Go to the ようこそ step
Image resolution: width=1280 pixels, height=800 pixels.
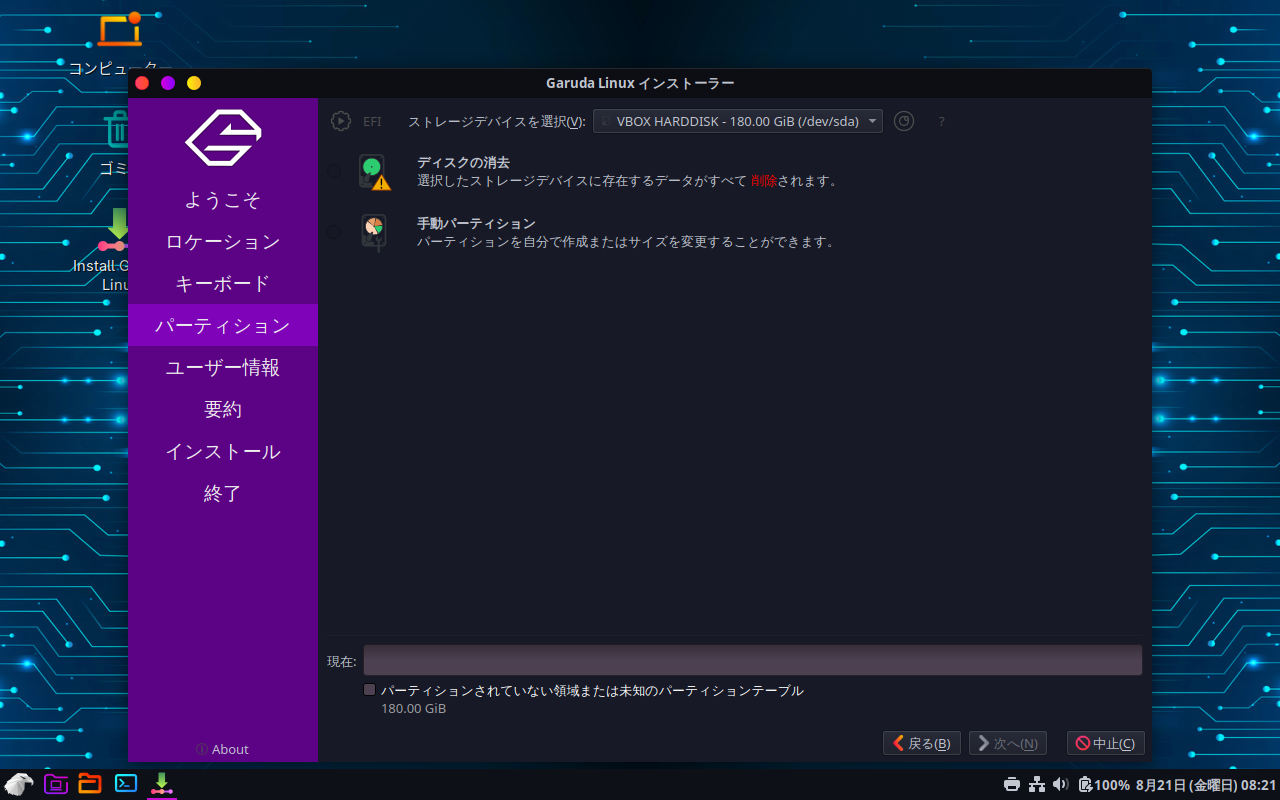[223, 200]
